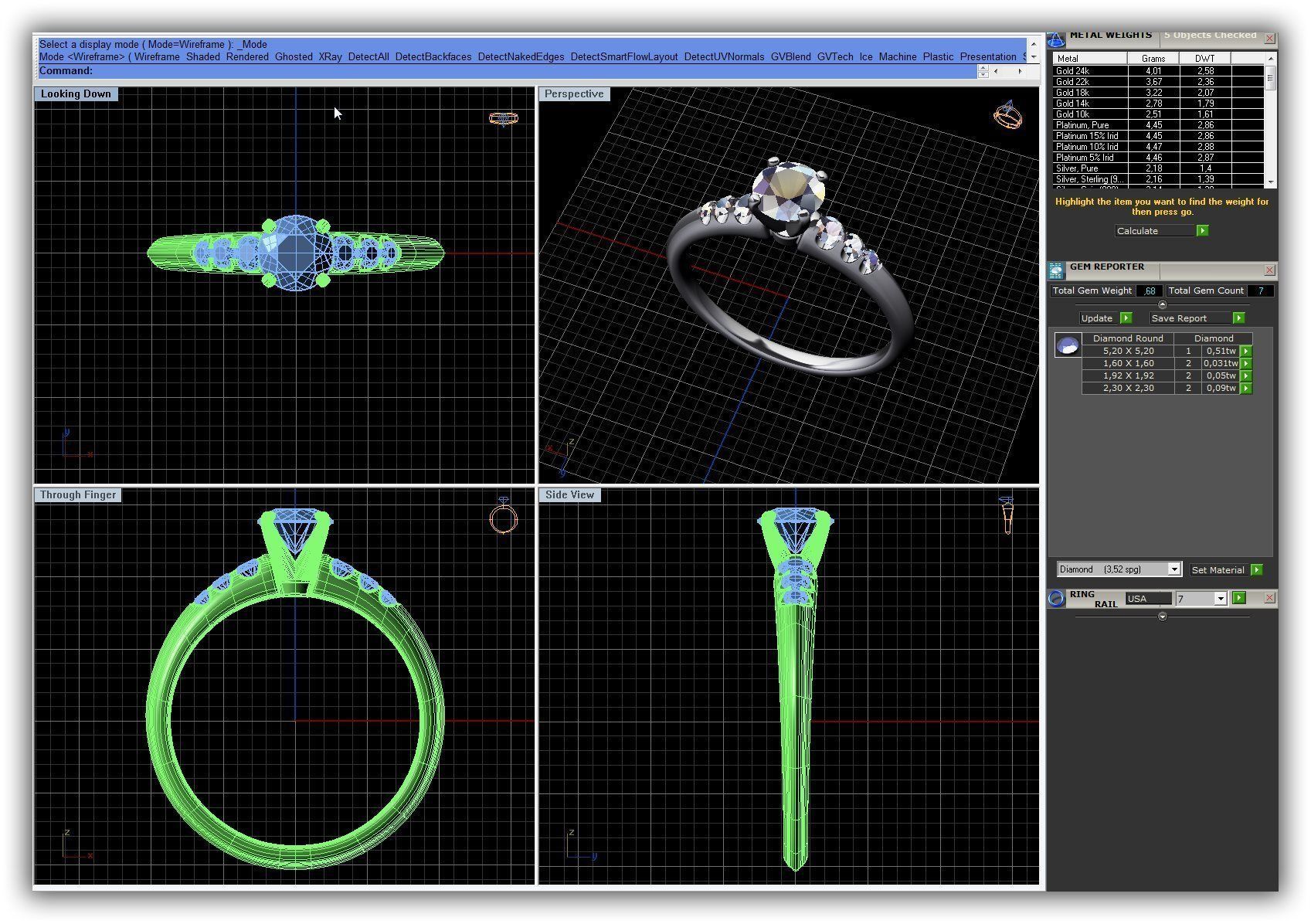Choose the Machine display mode option
This screenshot has width=1311, height=924.
coord(898,56)
